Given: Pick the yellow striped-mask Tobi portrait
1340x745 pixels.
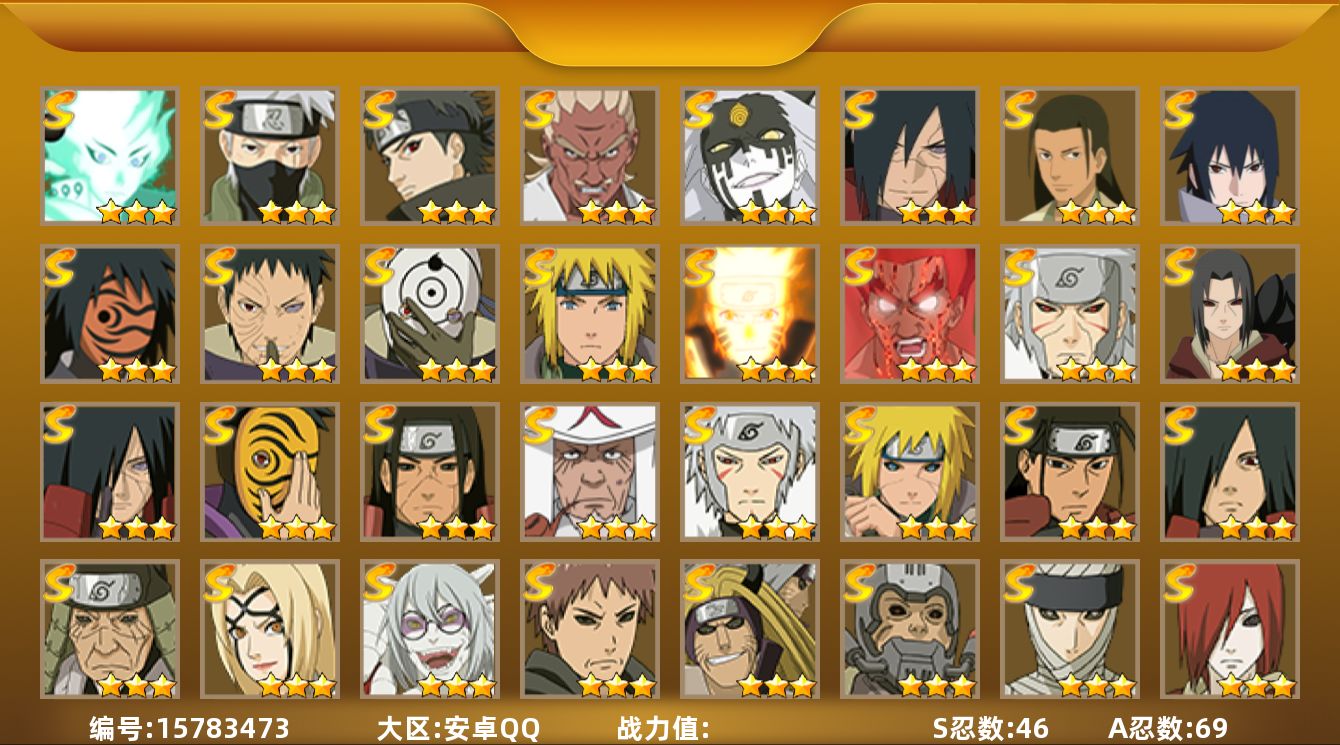Looking at the screenshot, I should coord(269,471).
